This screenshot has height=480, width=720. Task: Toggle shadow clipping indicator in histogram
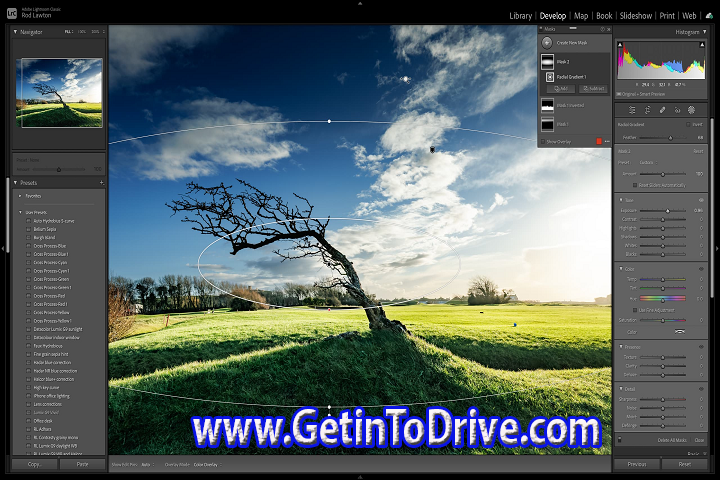coord(620,45)
